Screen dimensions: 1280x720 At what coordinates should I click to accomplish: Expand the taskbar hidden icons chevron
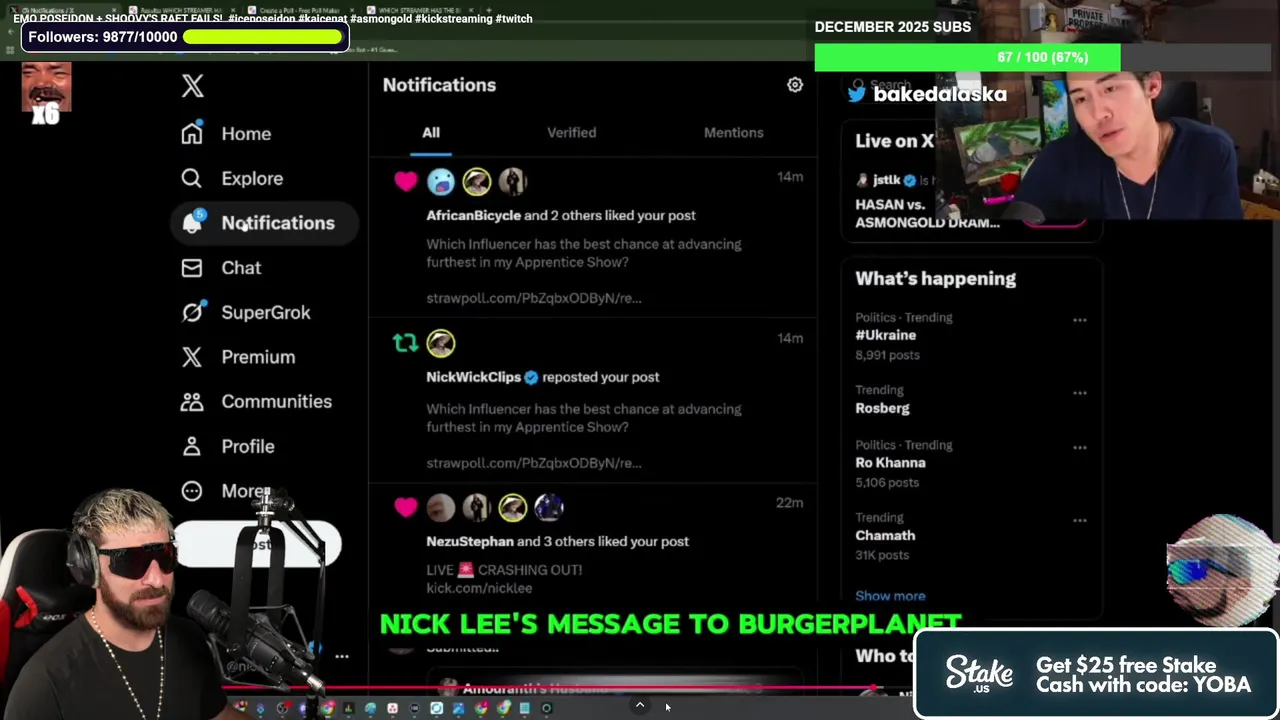click(640, 706)
